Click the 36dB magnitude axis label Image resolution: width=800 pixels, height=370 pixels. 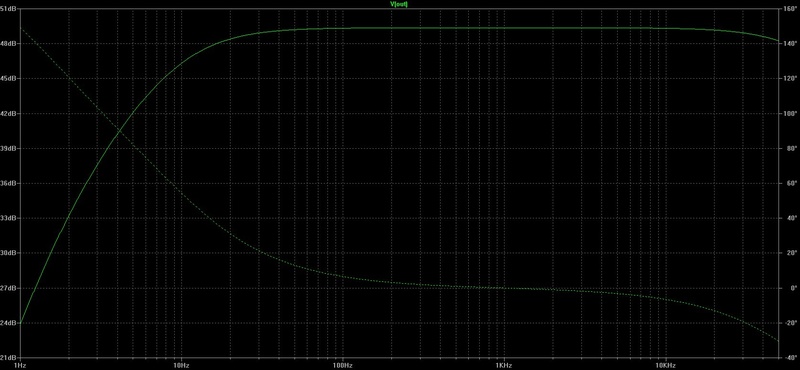tap(9, 183)
